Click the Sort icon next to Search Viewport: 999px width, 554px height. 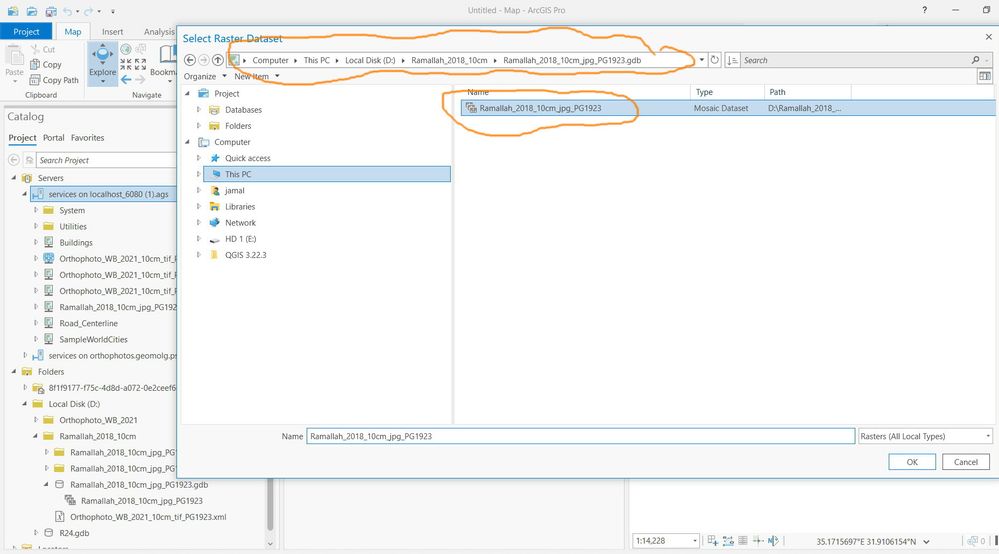733,60
